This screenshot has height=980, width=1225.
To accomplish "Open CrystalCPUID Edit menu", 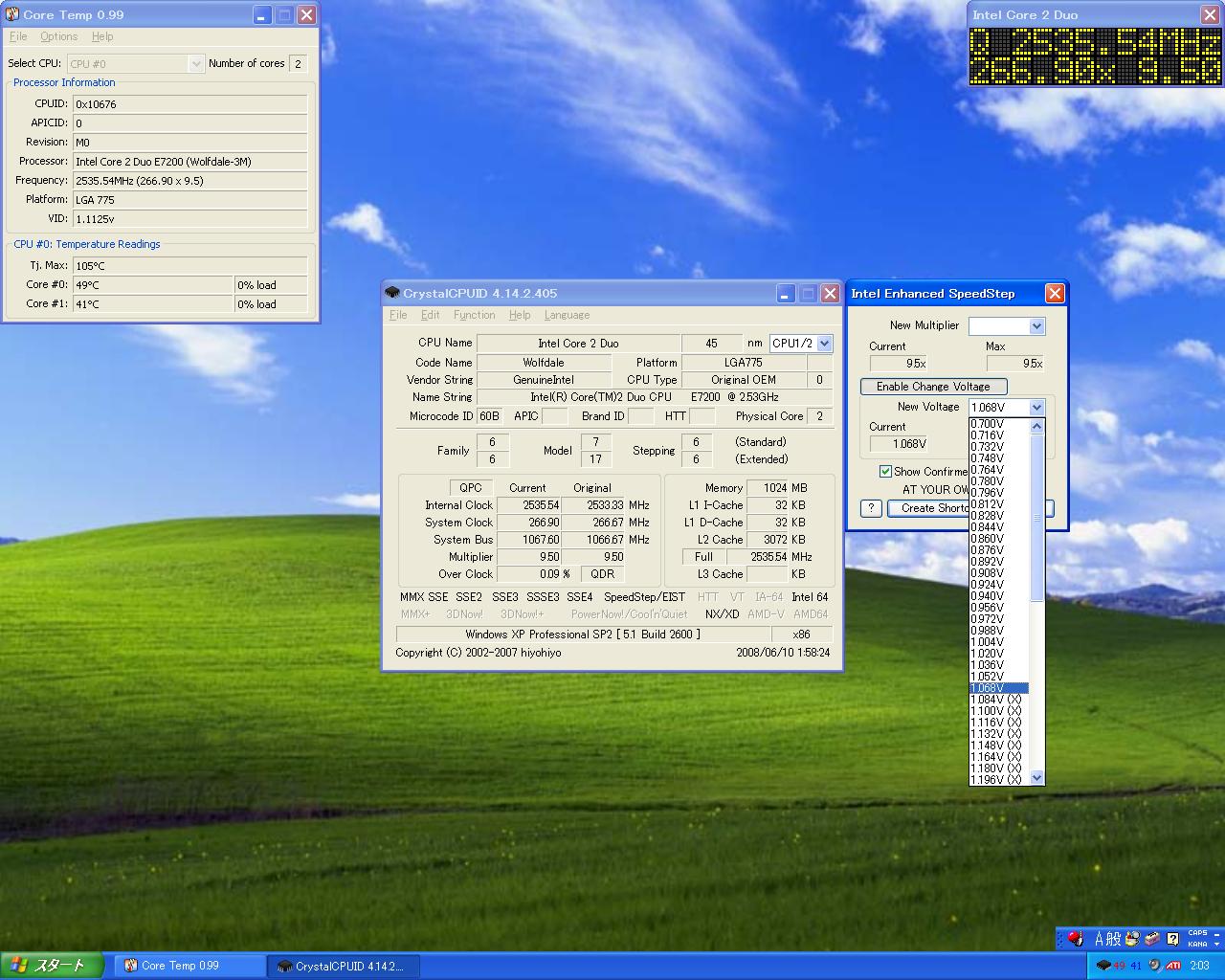I will [431, 315].
